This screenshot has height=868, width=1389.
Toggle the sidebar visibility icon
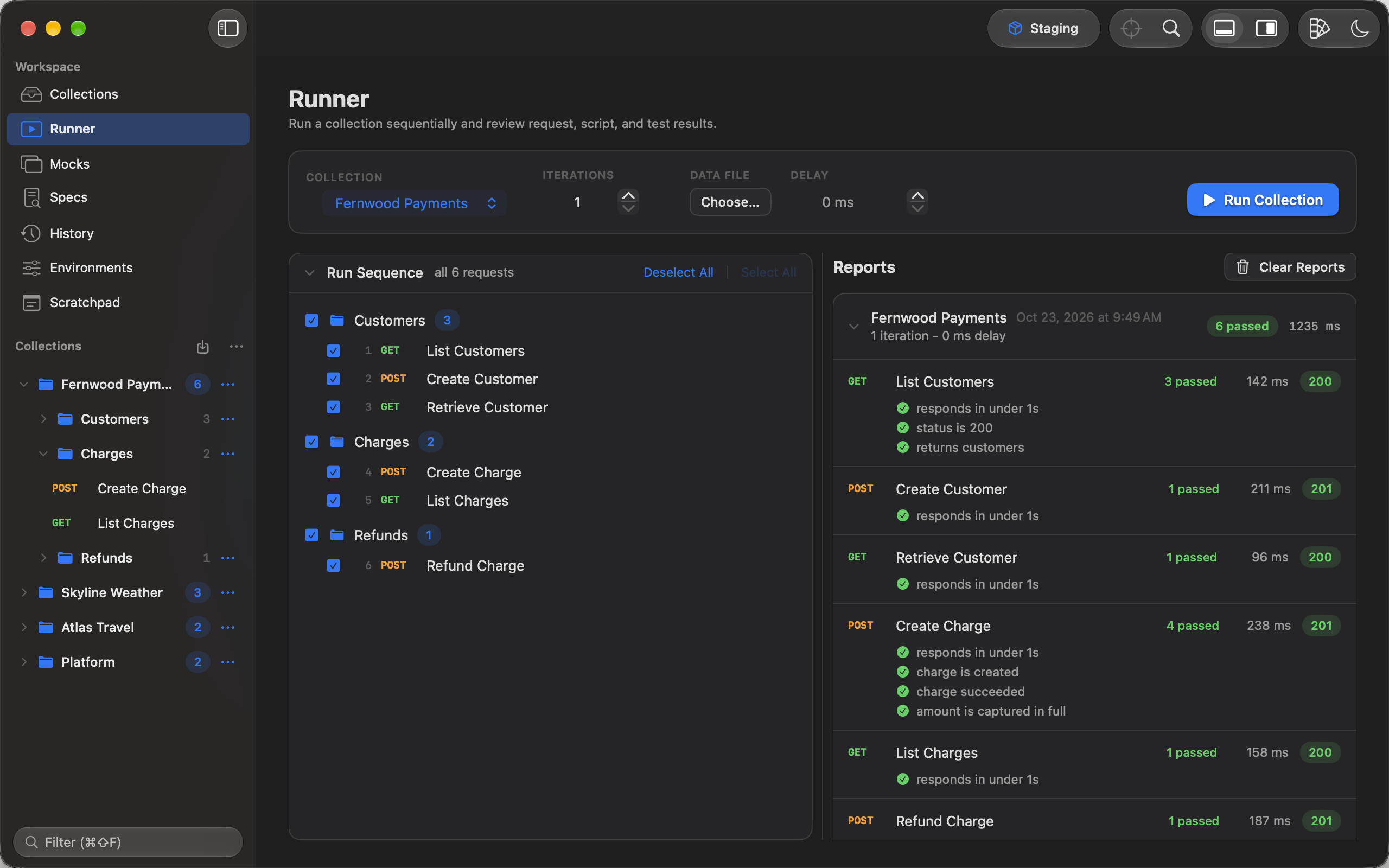(228, 28)
